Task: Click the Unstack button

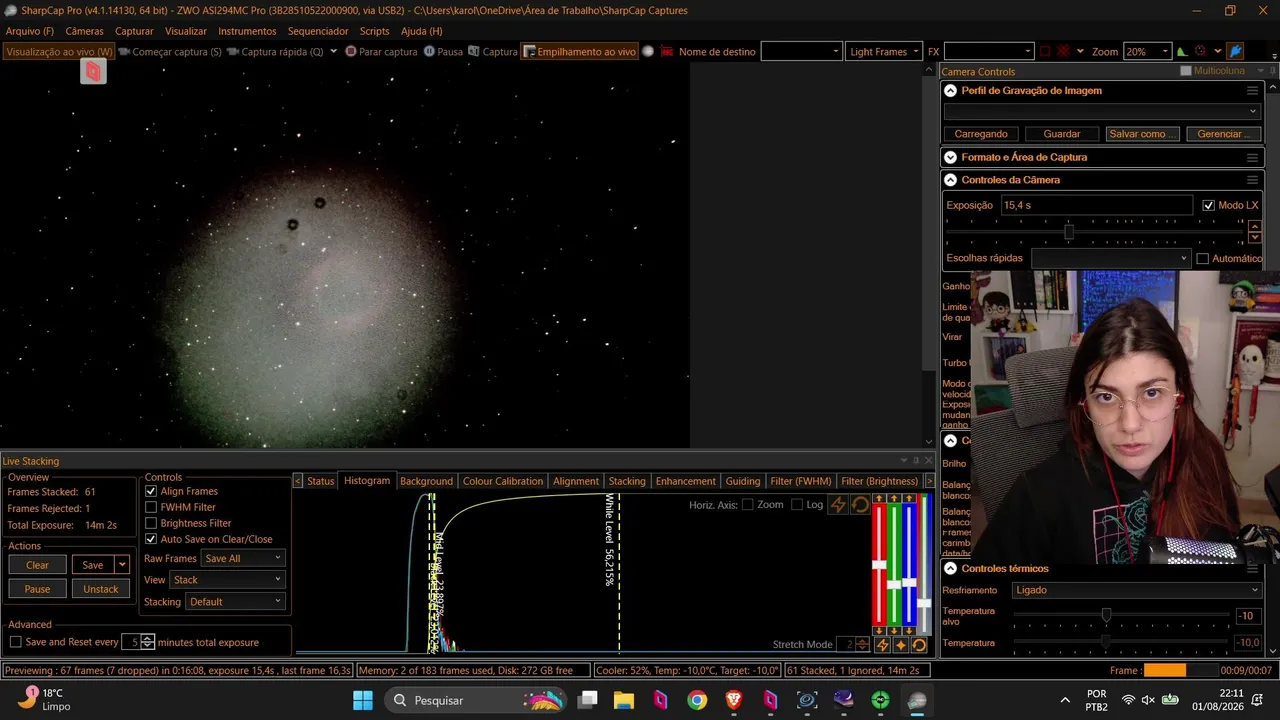Action: [x=101, y=589]
